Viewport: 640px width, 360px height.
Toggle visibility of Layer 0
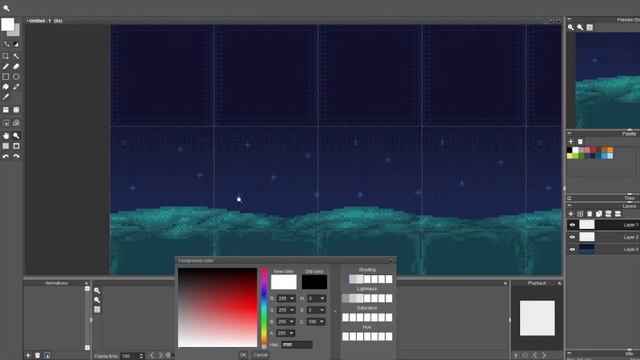pyautogui.click(x=572, y=249)
